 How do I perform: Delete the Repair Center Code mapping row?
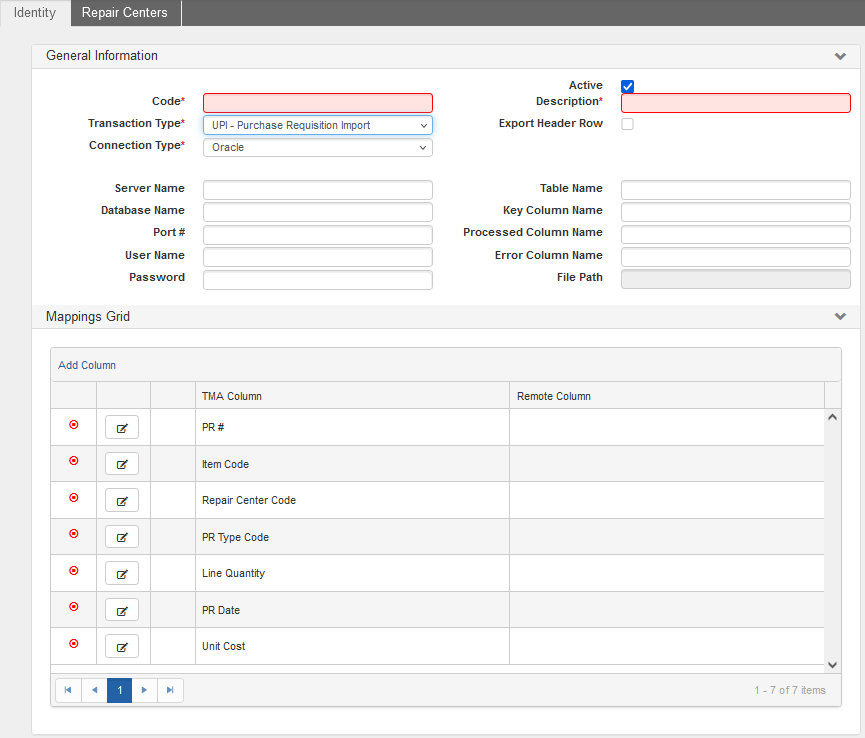click(73, 498)
